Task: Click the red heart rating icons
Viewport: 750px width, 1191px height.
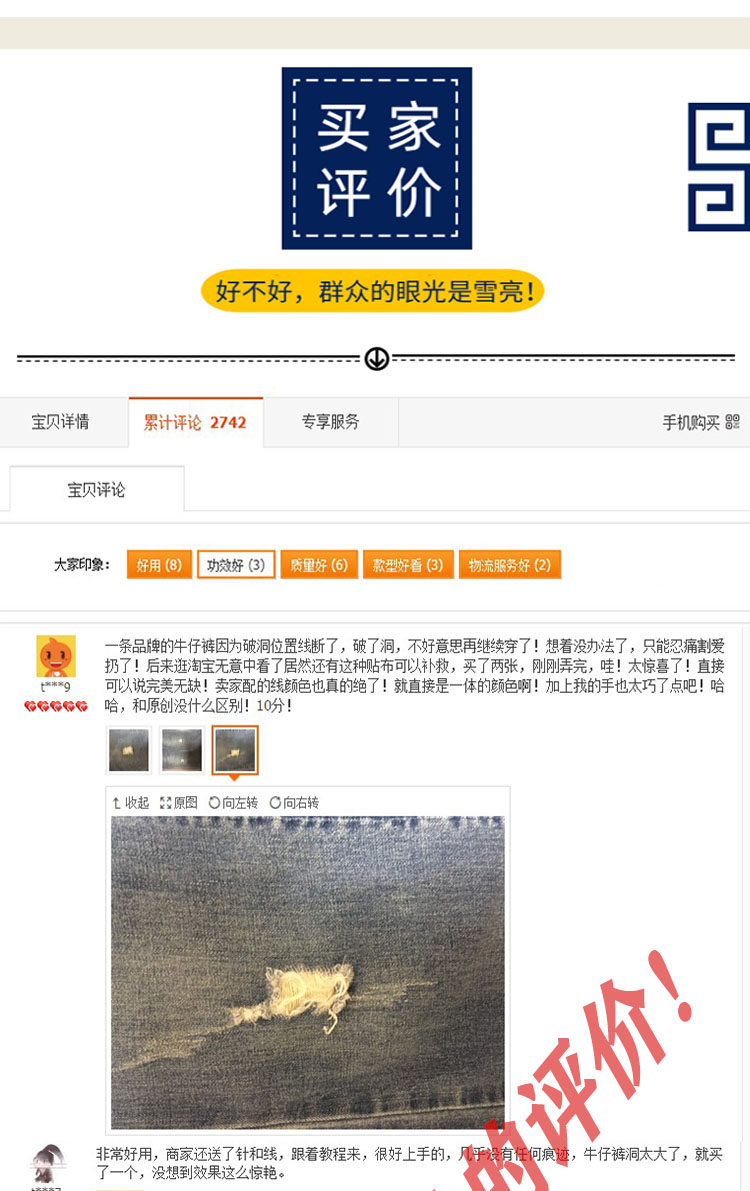Action: (x=56, y=706)
